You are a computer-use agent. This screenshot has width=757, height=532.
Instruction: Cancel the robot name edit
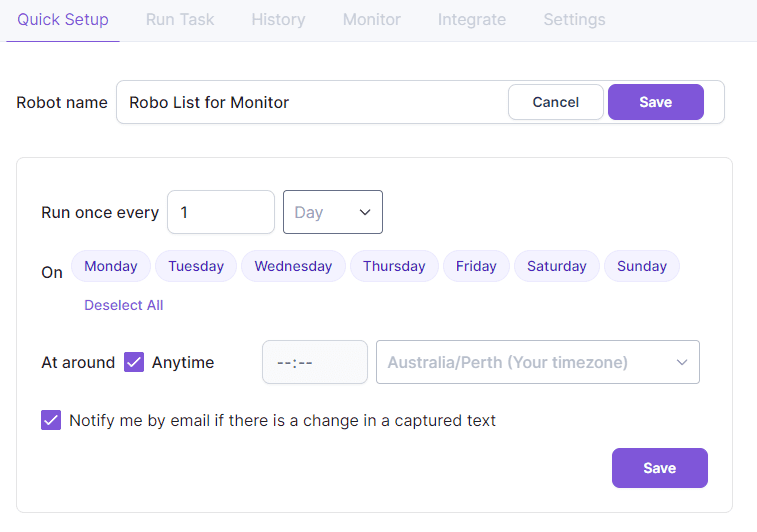[x=556, y=102]
